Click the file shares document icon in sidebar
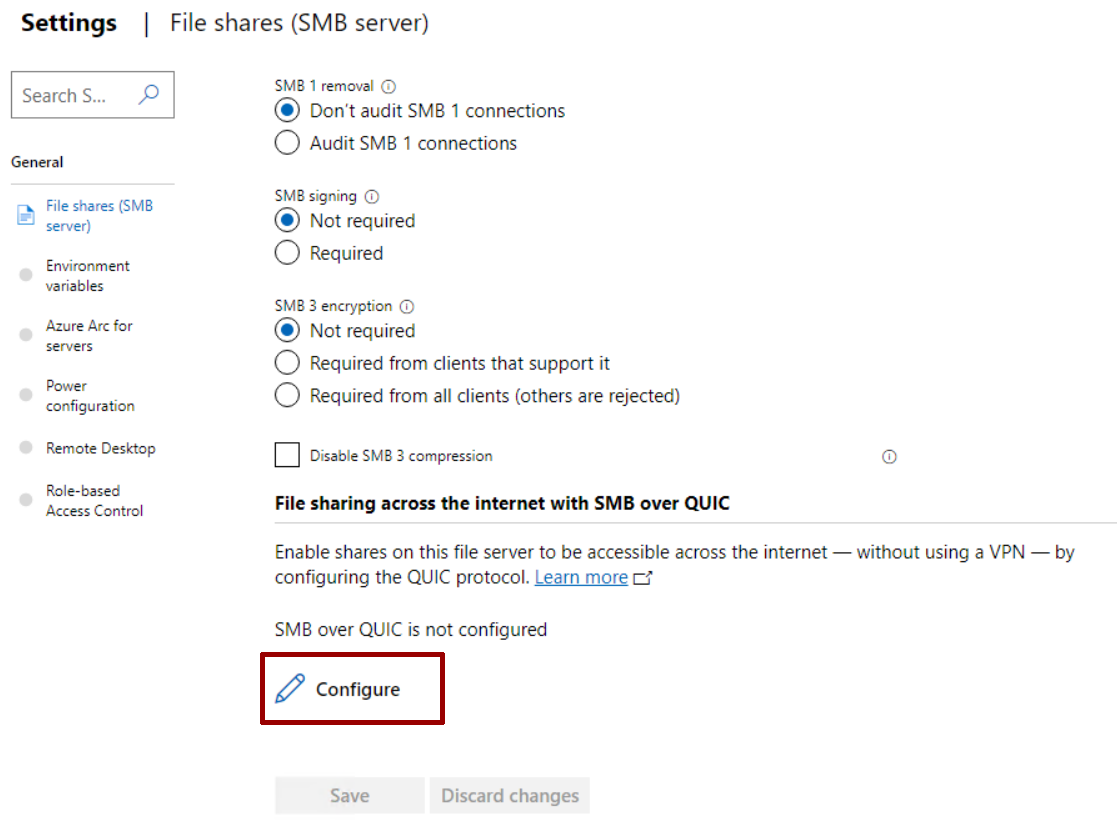 click(24, 214)
